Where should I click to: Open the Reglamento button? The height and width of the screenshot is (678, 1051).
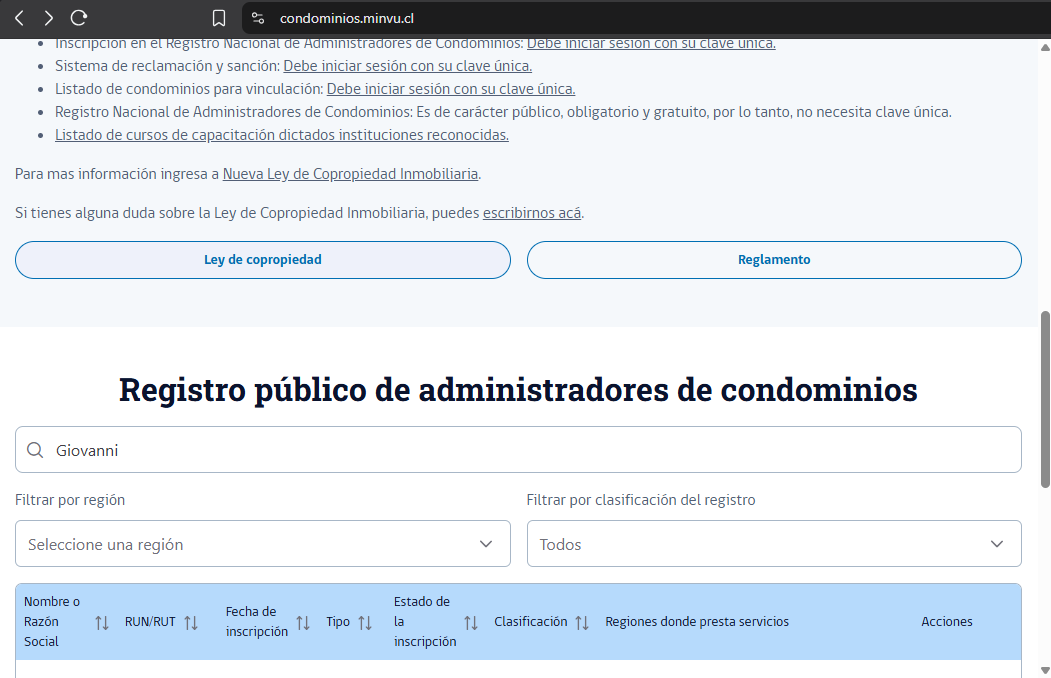coord(774,260)
